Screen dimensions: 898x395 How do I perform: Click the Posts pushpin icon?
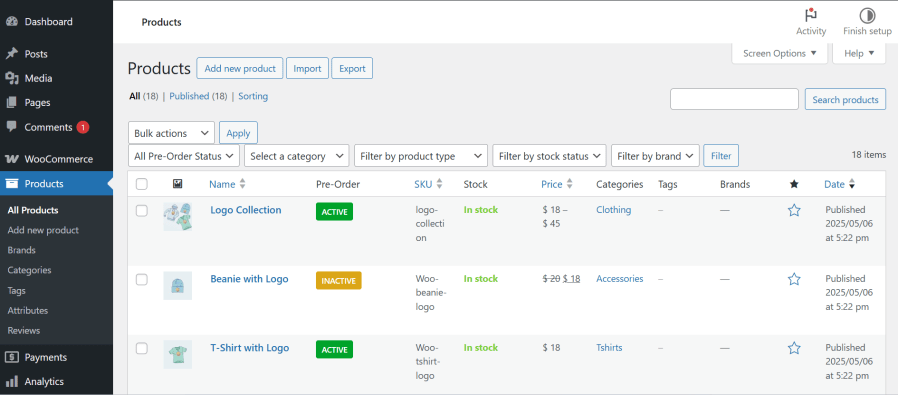pyautogui.click(x=11, y=54)
